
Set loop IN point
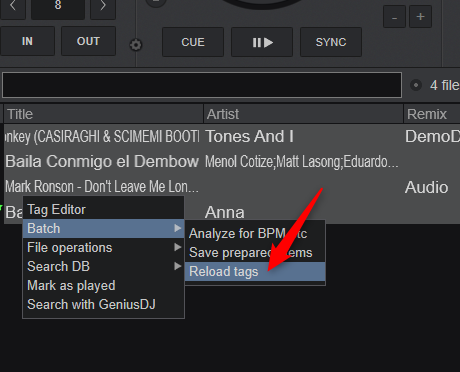tap(27, 41)
